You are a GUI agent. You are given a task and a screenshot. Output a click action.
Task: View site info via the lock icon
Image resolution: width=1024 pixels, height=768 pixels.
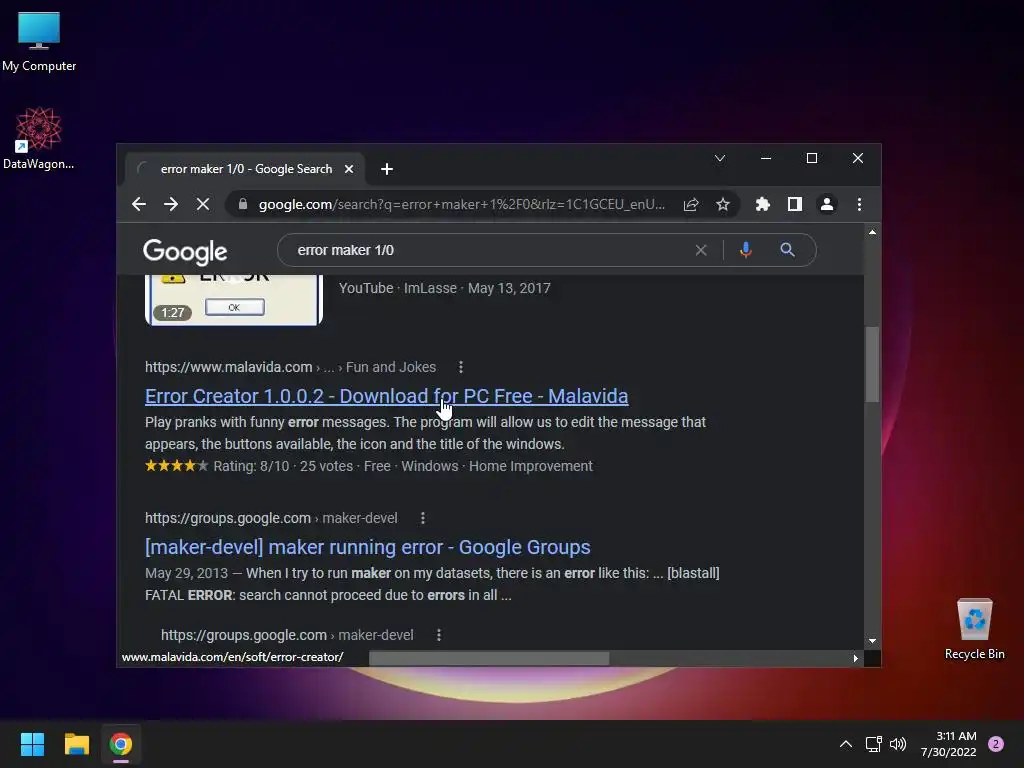243,204
